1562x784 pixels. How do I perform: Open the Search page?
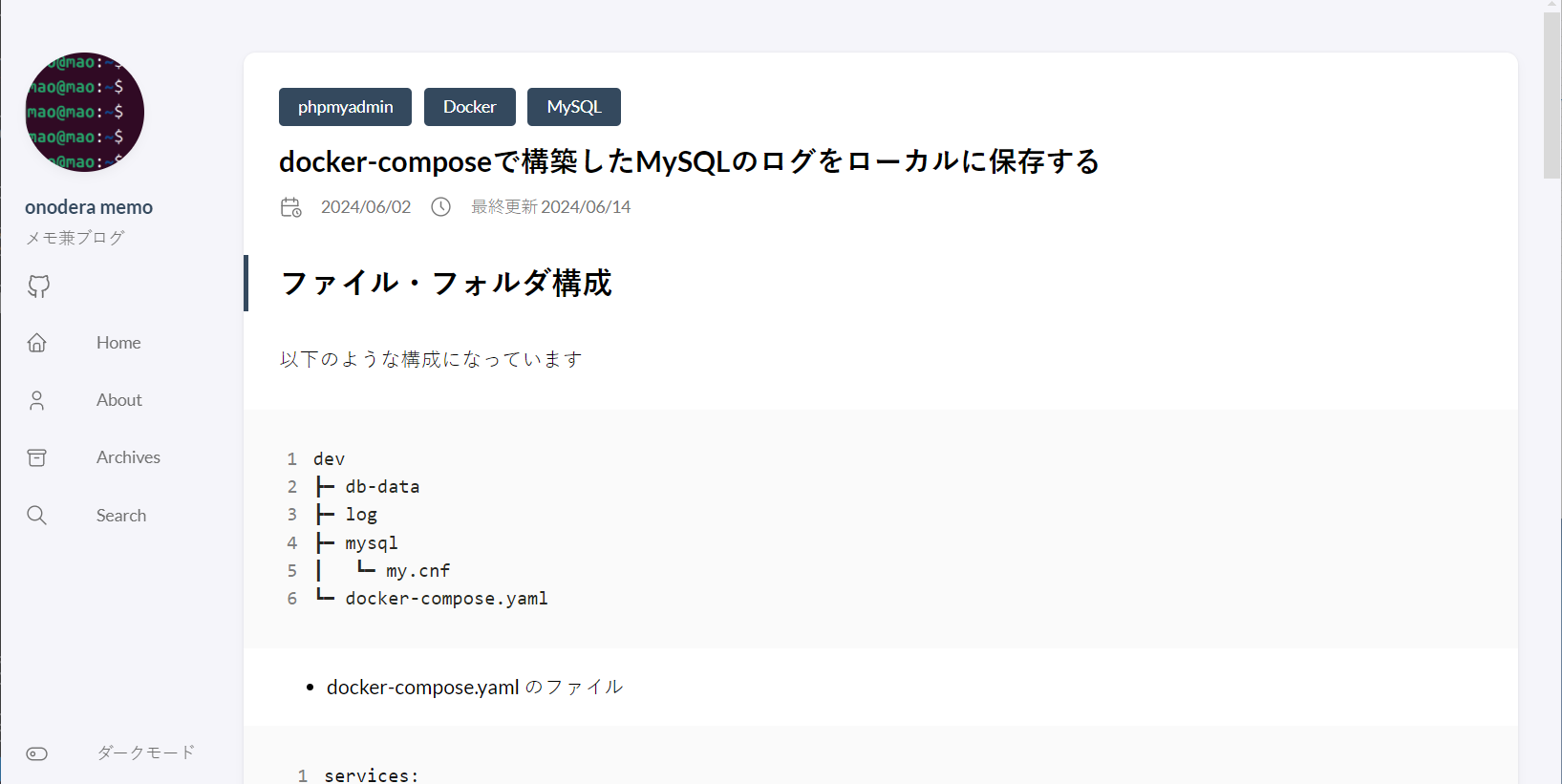coord(121,516)
